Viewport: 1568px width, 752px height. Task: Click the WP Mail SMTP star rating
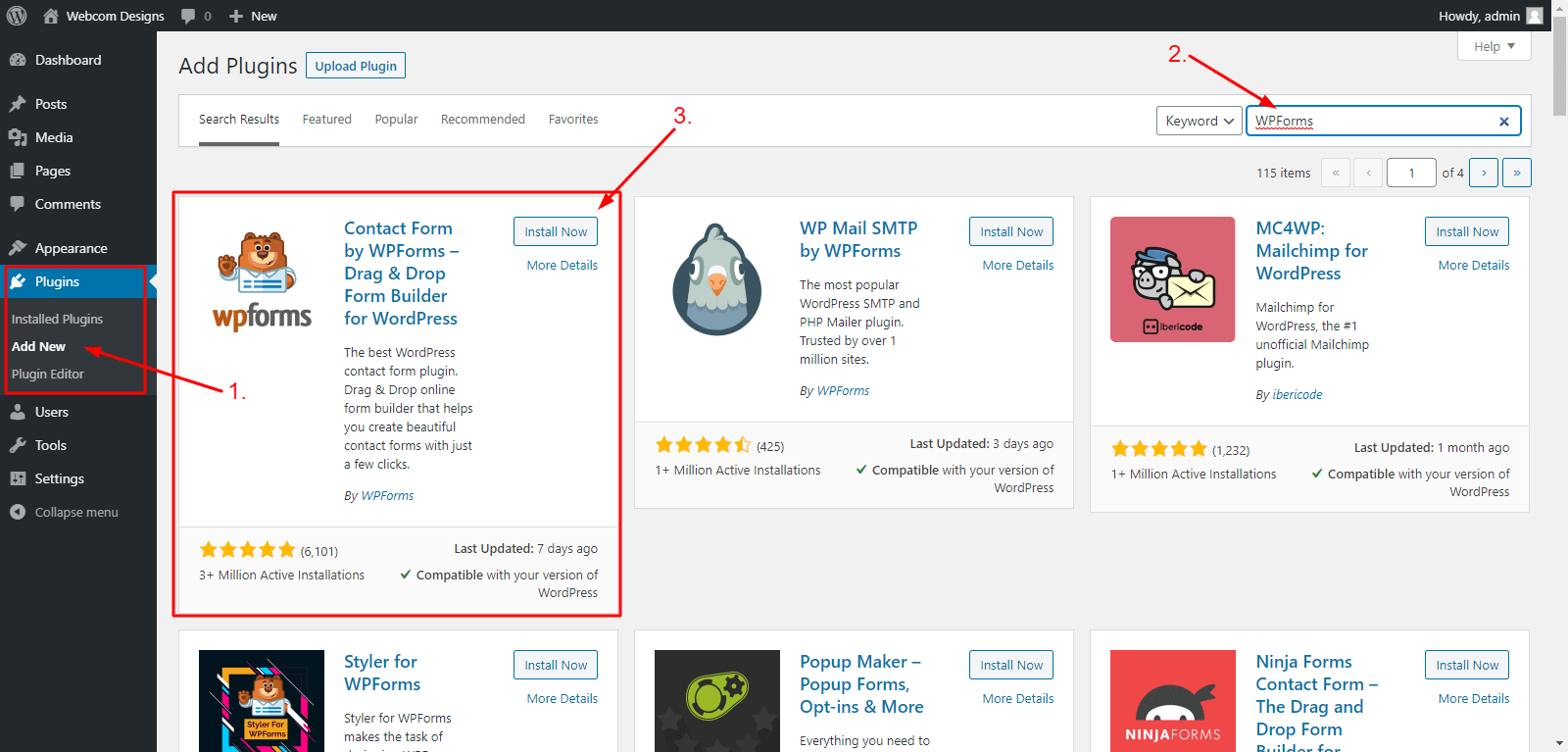pos(703,445)
